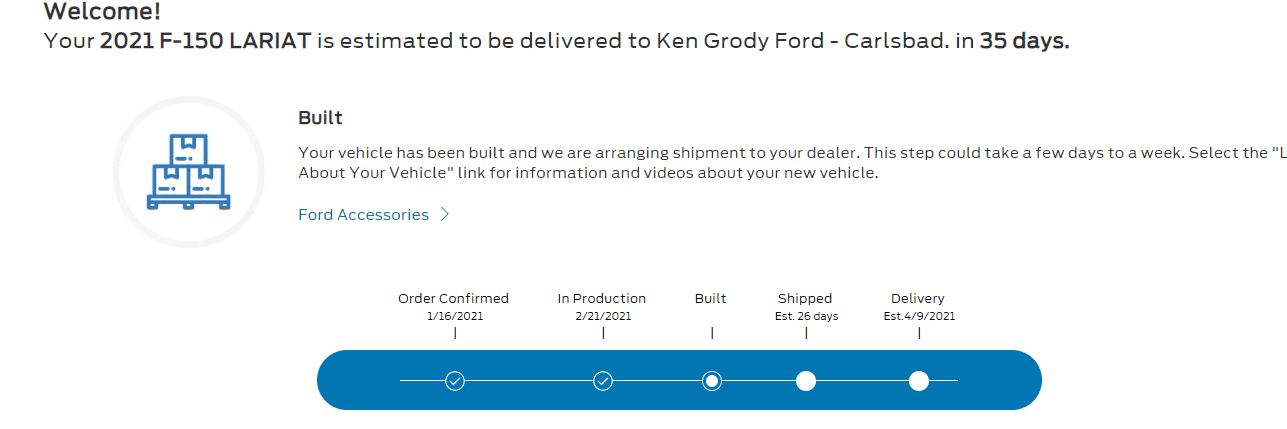Click the Order Confirmed checkmark circle
This screenshot has width=1287, height=429.
pyautogui.click(x=455, y=381)
